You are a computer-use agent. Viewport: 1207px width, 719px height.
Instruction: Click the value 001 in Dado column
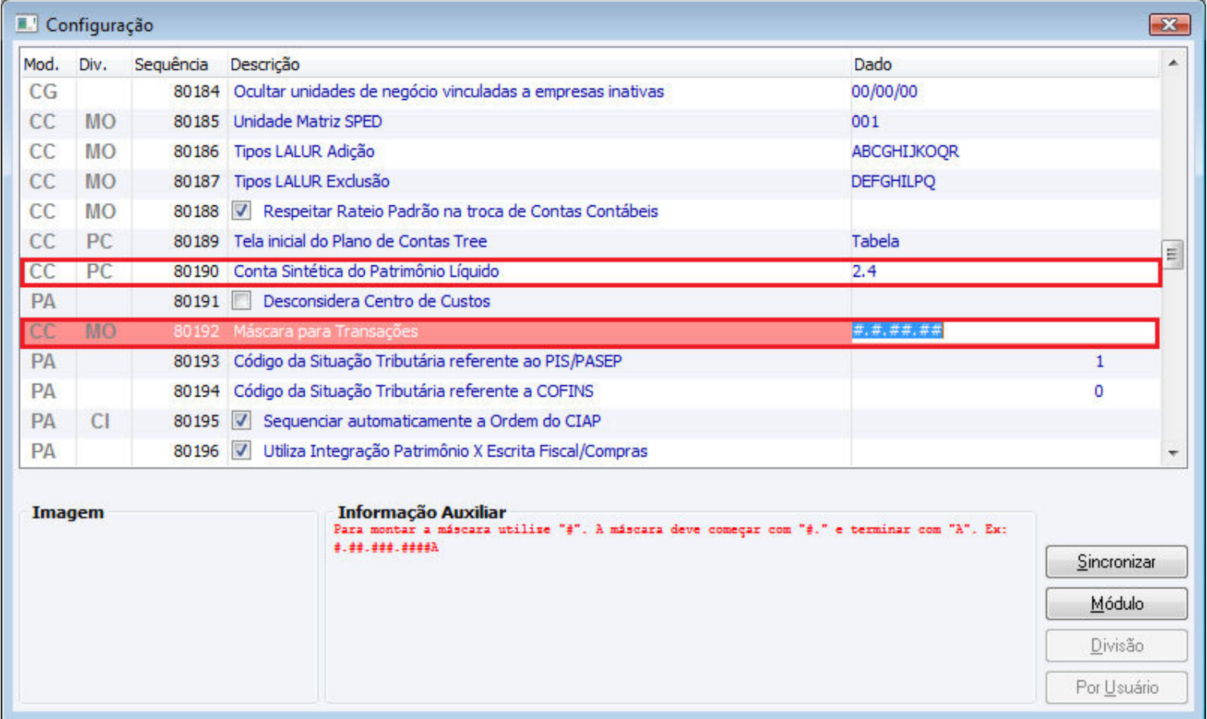[x=866, y=121]
